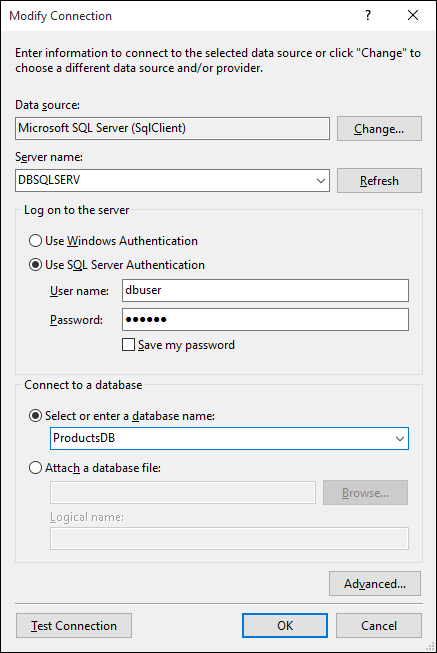437x653 pixels.
Task: Click the Log on to the server label
Action: click(x=77, y=210)
